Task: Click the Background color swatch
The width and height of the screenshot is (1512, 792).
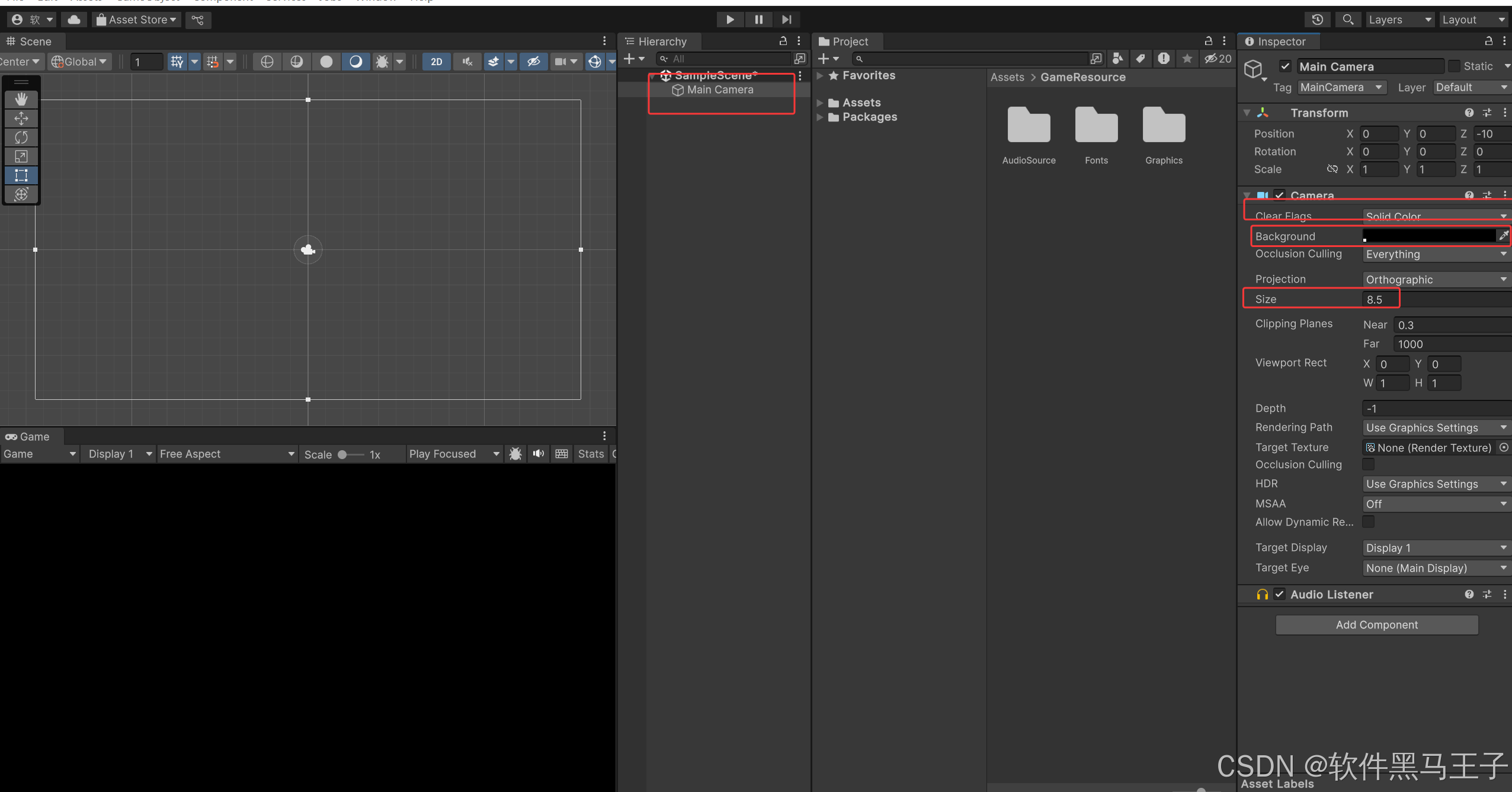Action: [1428, 236]
